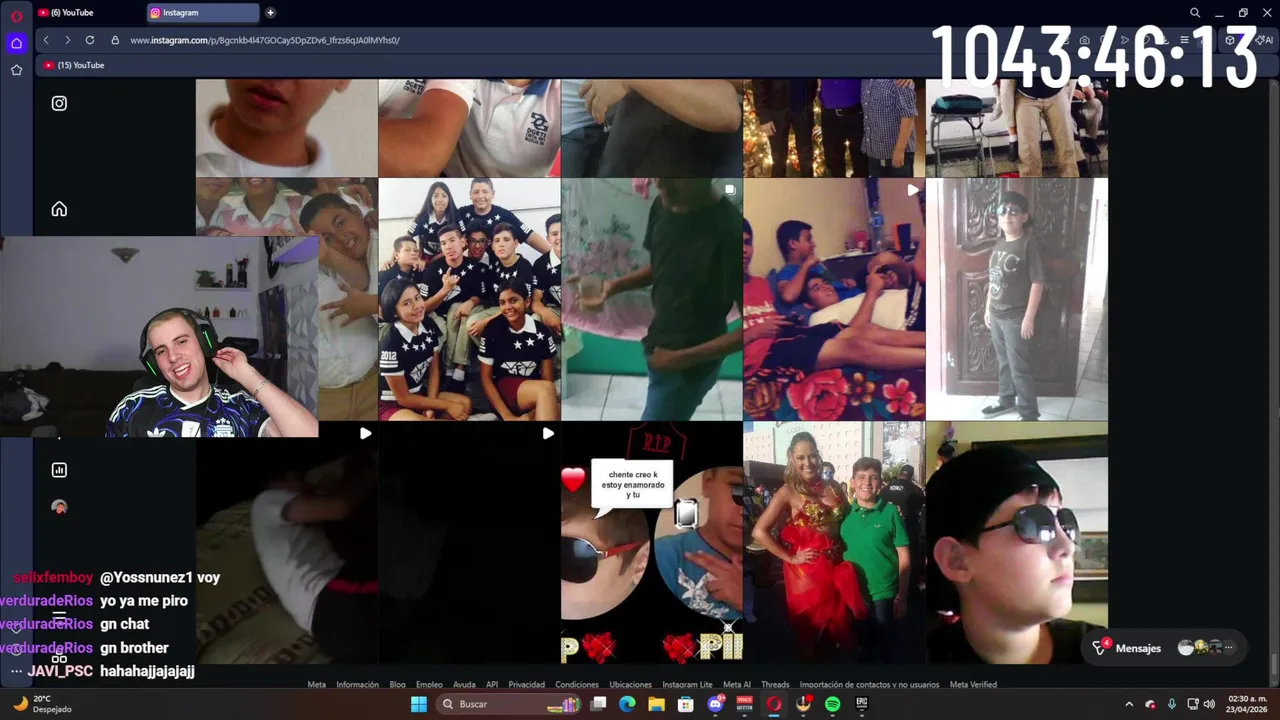1280x720 pixels.
Task: Open Microsoft Edge from the taskbar
Action: point(627,704)
